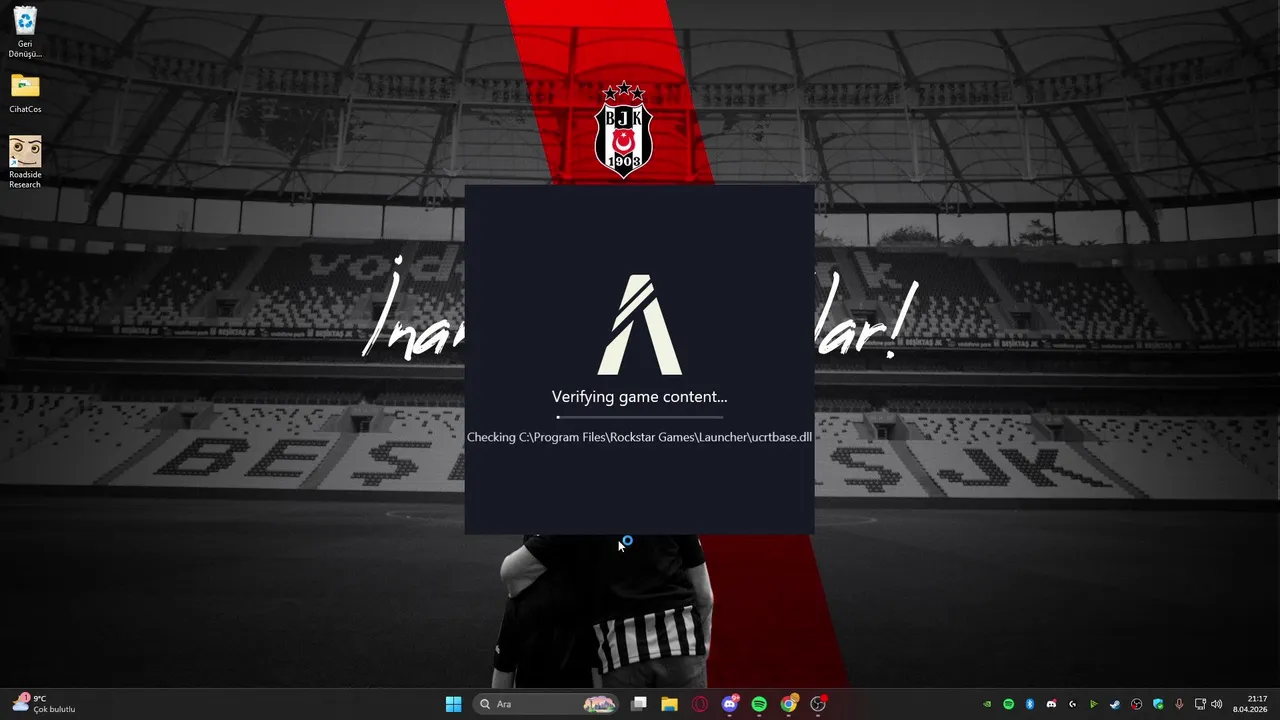This screenshot has width=1280, height=720.
Task: Launch Opera browser from the taskbar
Action: 700,704
